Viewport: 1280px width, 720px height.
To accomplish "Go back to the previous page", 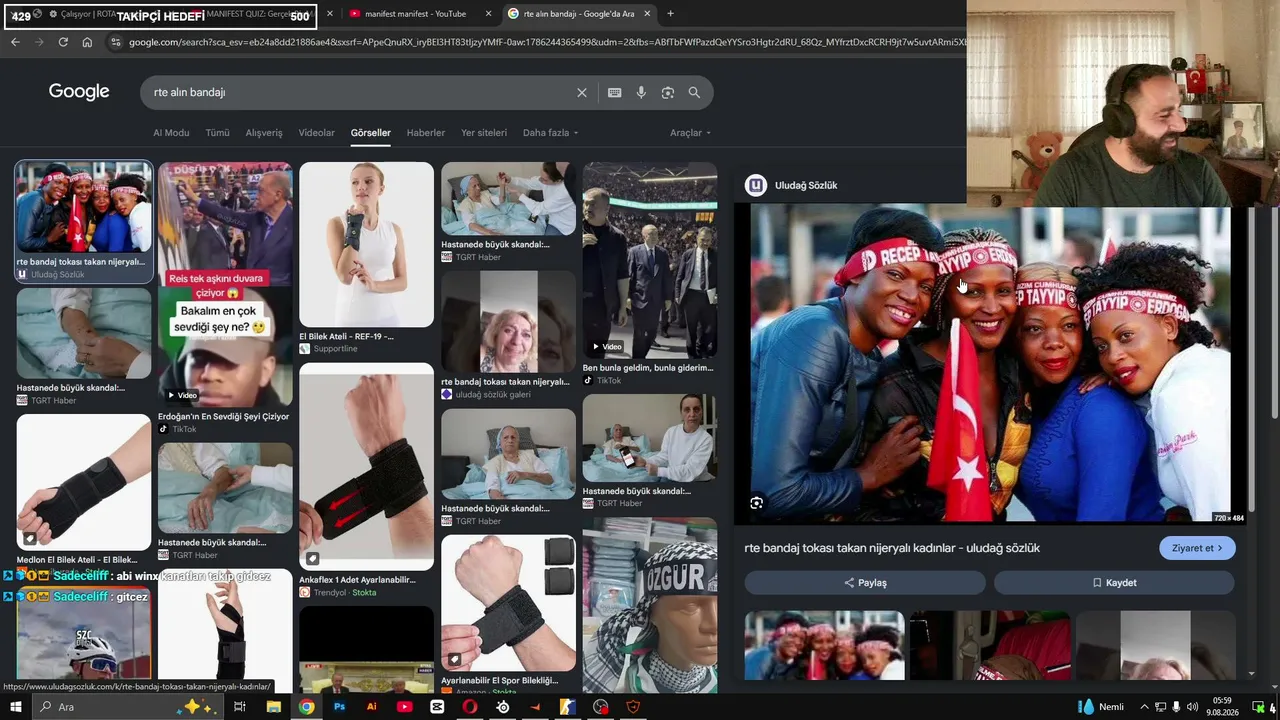I will pyautogui.click(x=15, y=42).
